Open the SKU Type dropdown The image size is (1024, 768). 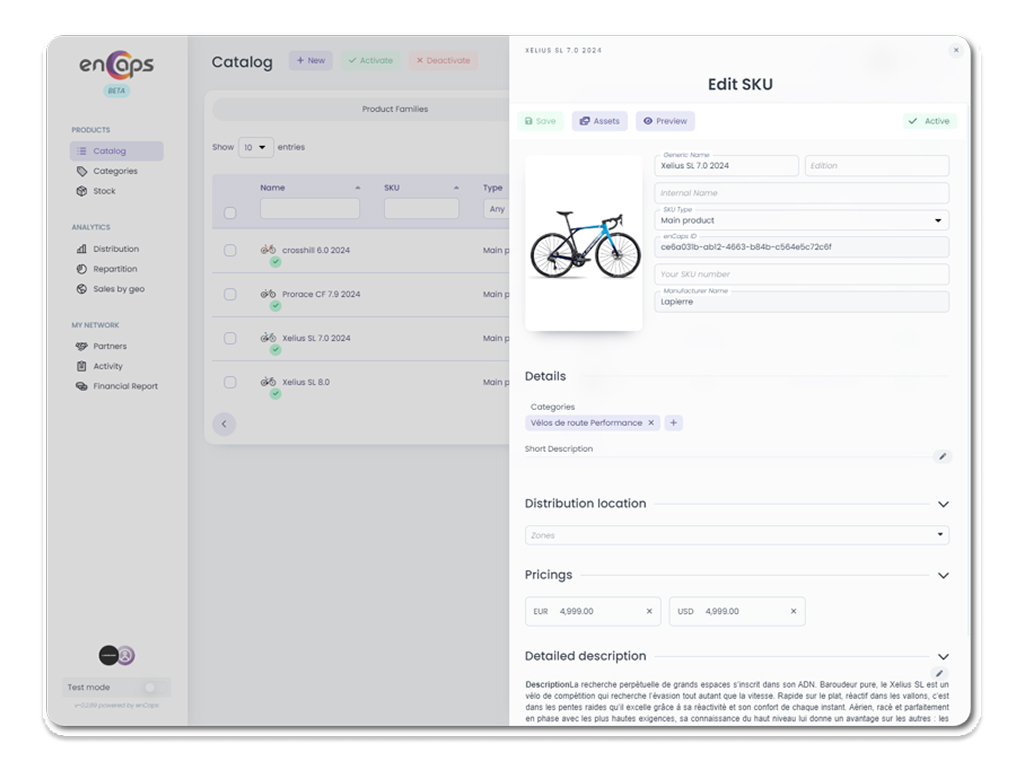(801, 221)
